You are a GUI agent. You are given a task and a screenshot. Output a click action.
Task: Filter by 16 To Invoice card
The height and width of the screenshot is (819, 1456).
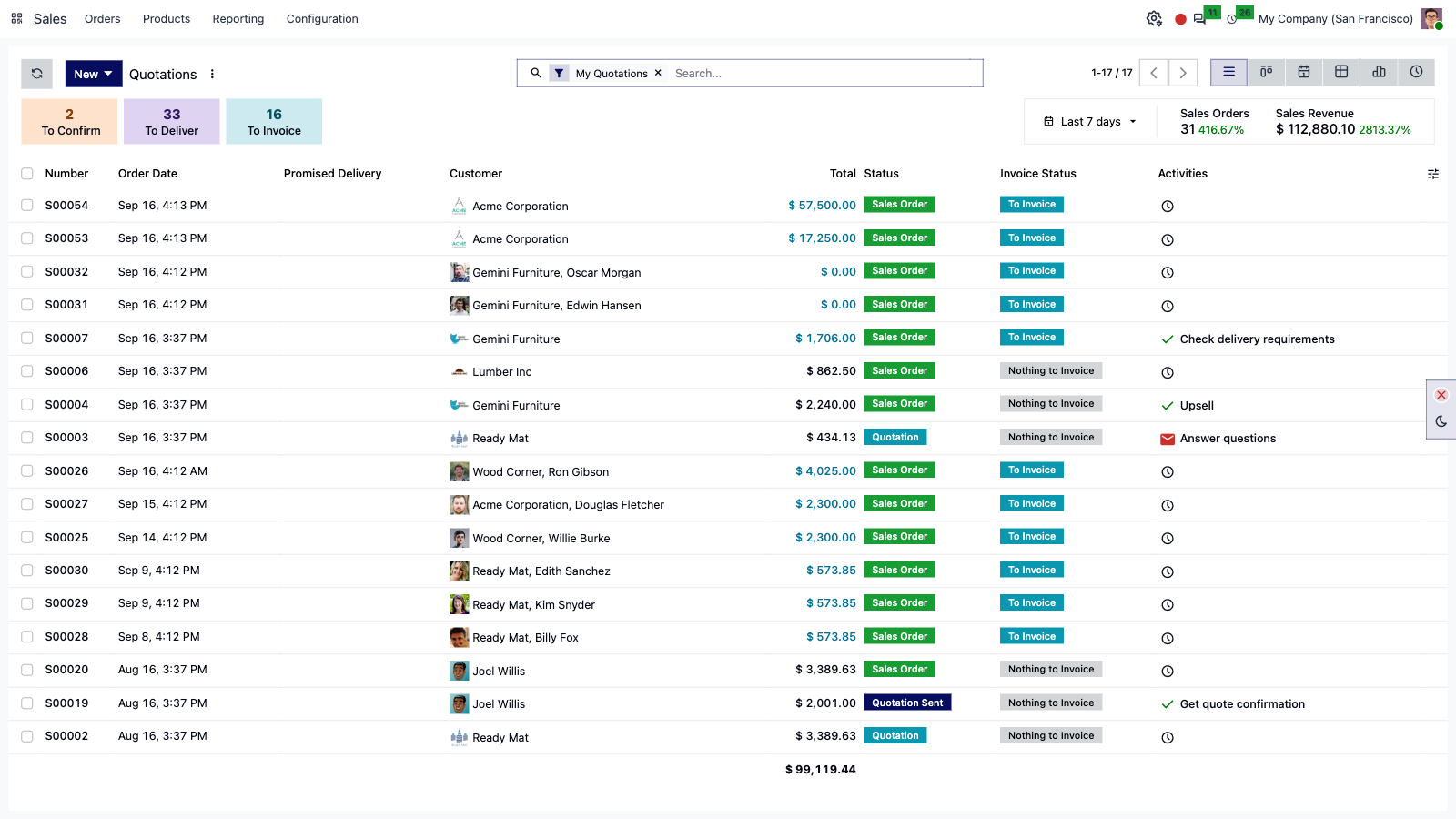274,122
